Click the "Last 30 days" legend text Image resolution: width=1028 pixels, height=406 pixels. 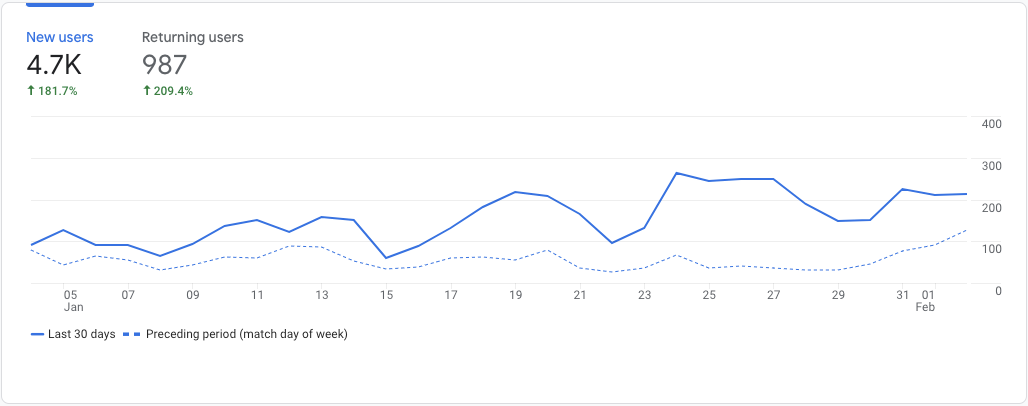click(x=80, y=334)
